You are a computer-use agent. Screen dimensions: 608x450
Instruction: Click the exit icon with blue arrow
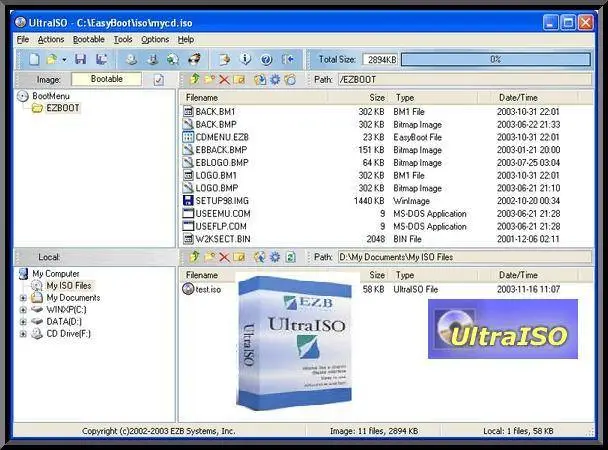[288, 59]
